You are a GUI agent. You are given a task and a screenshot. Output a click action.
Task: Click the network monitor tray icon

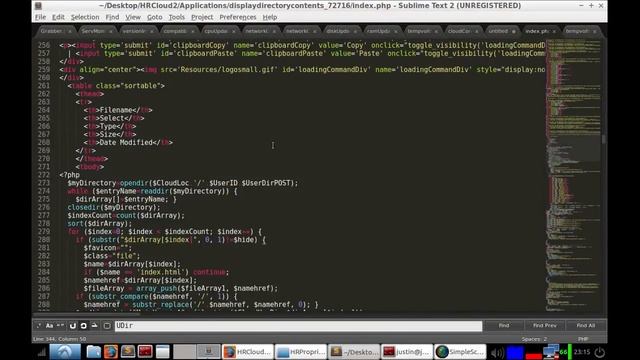(x=551, y=352)
